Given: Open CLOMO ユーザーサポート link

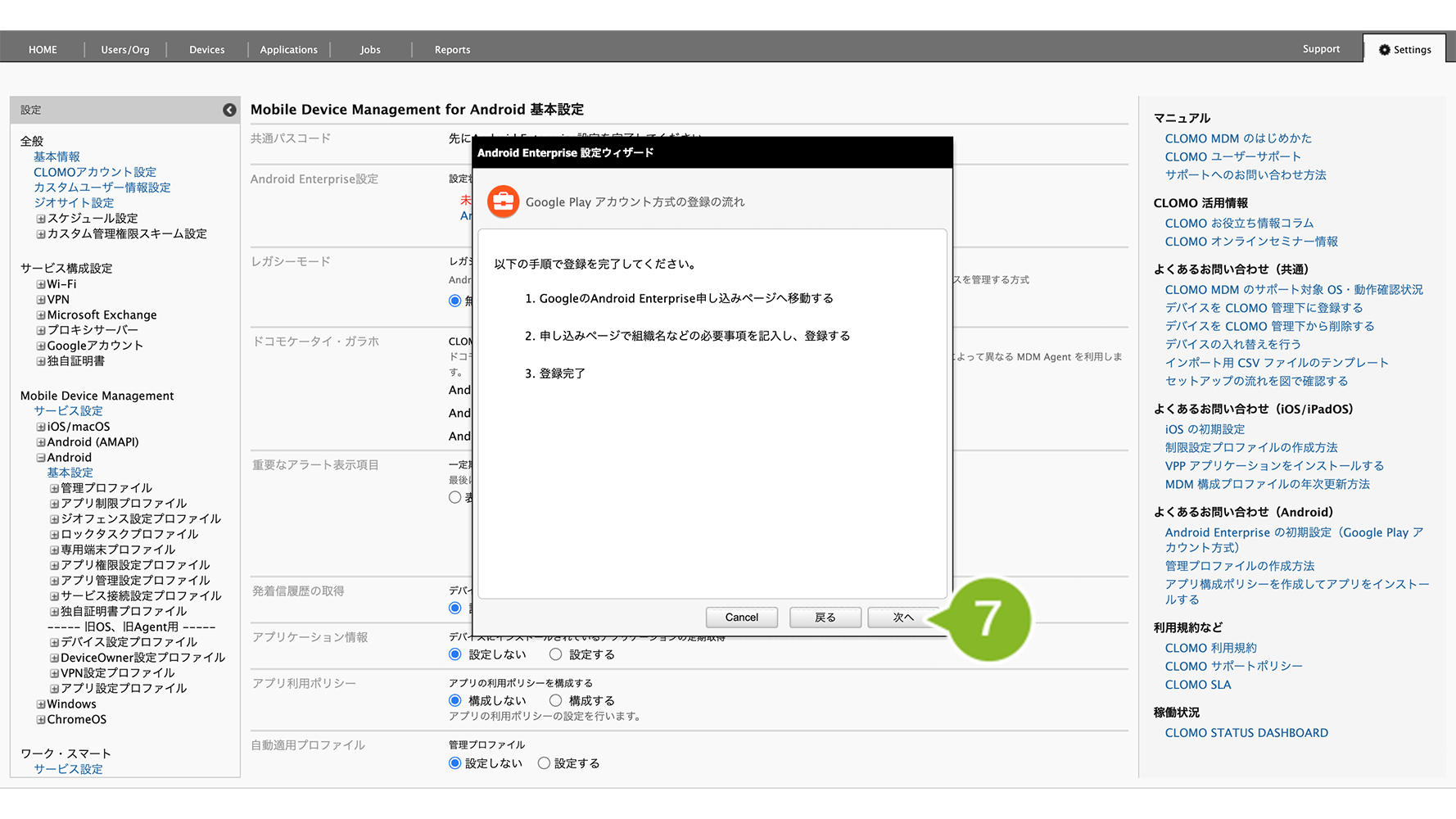Looking at the screenshot, I should click(1232, 157).
